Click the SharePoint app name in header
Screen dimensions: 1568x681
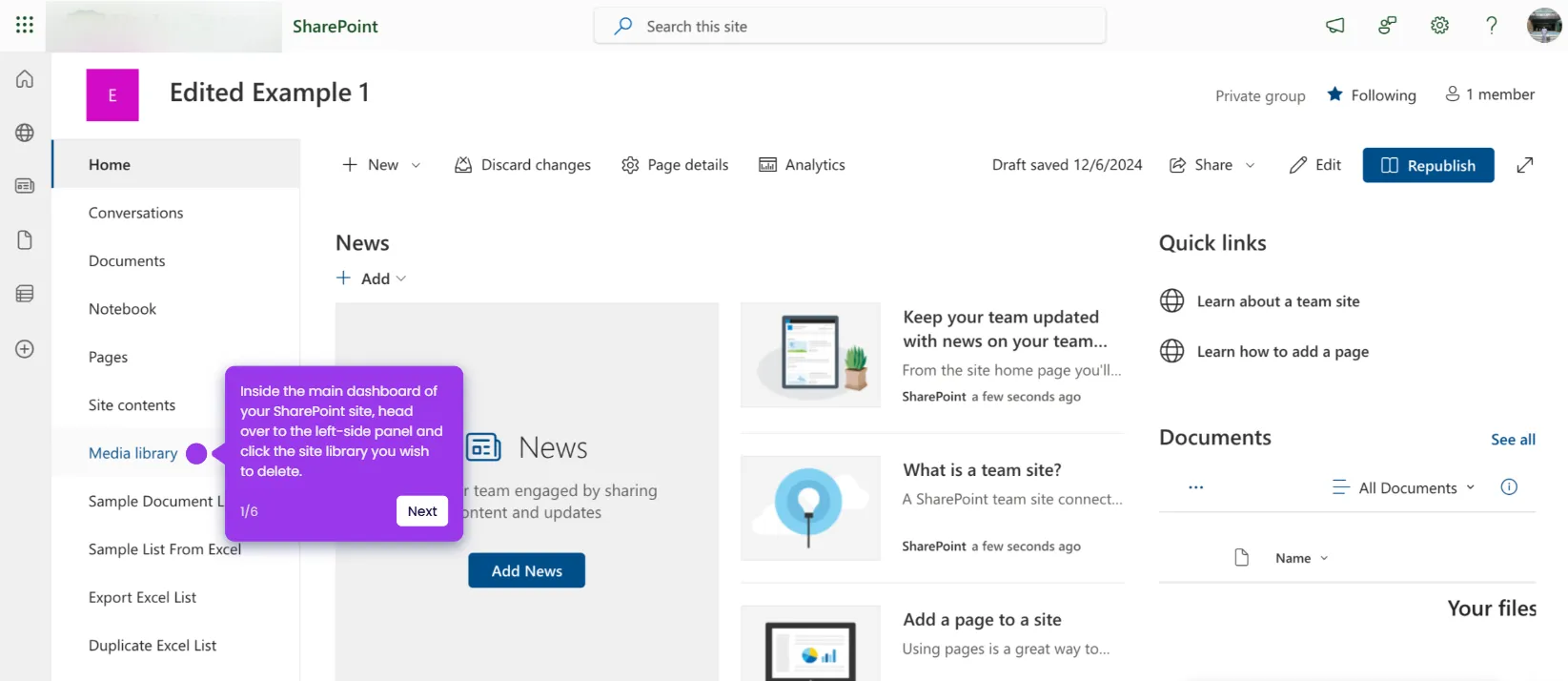coord(335,27)
